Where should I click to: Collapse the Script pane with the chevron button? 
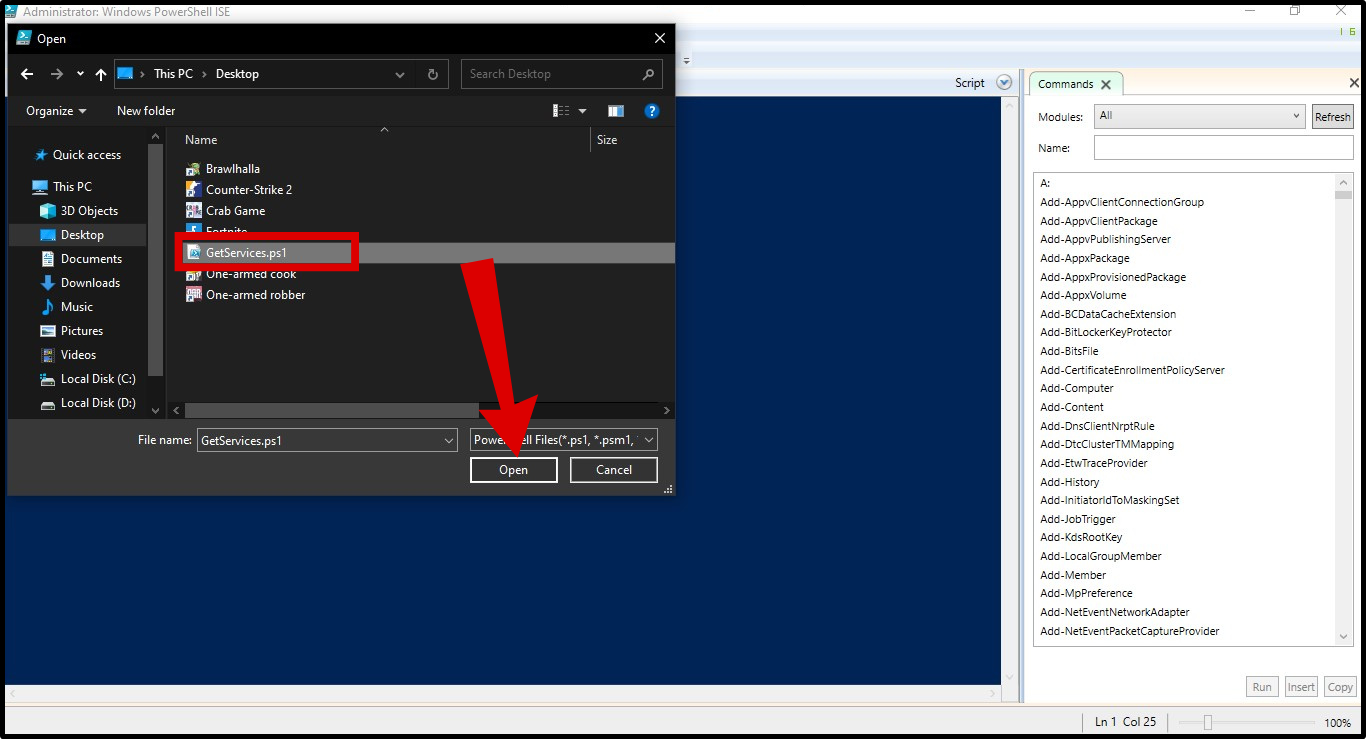coord(1005,83)
